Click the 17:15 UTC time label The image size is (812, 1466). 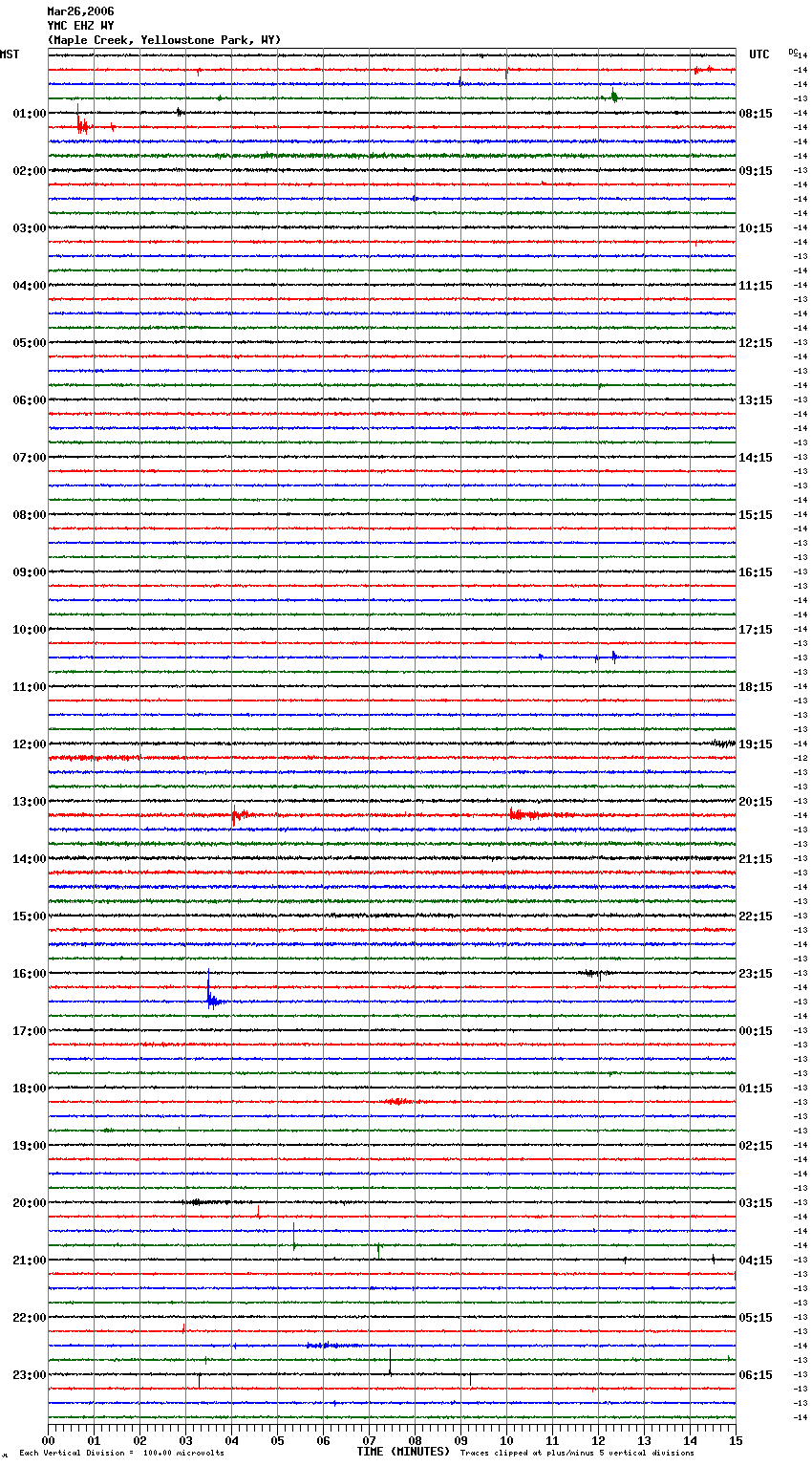click(756, 630)
